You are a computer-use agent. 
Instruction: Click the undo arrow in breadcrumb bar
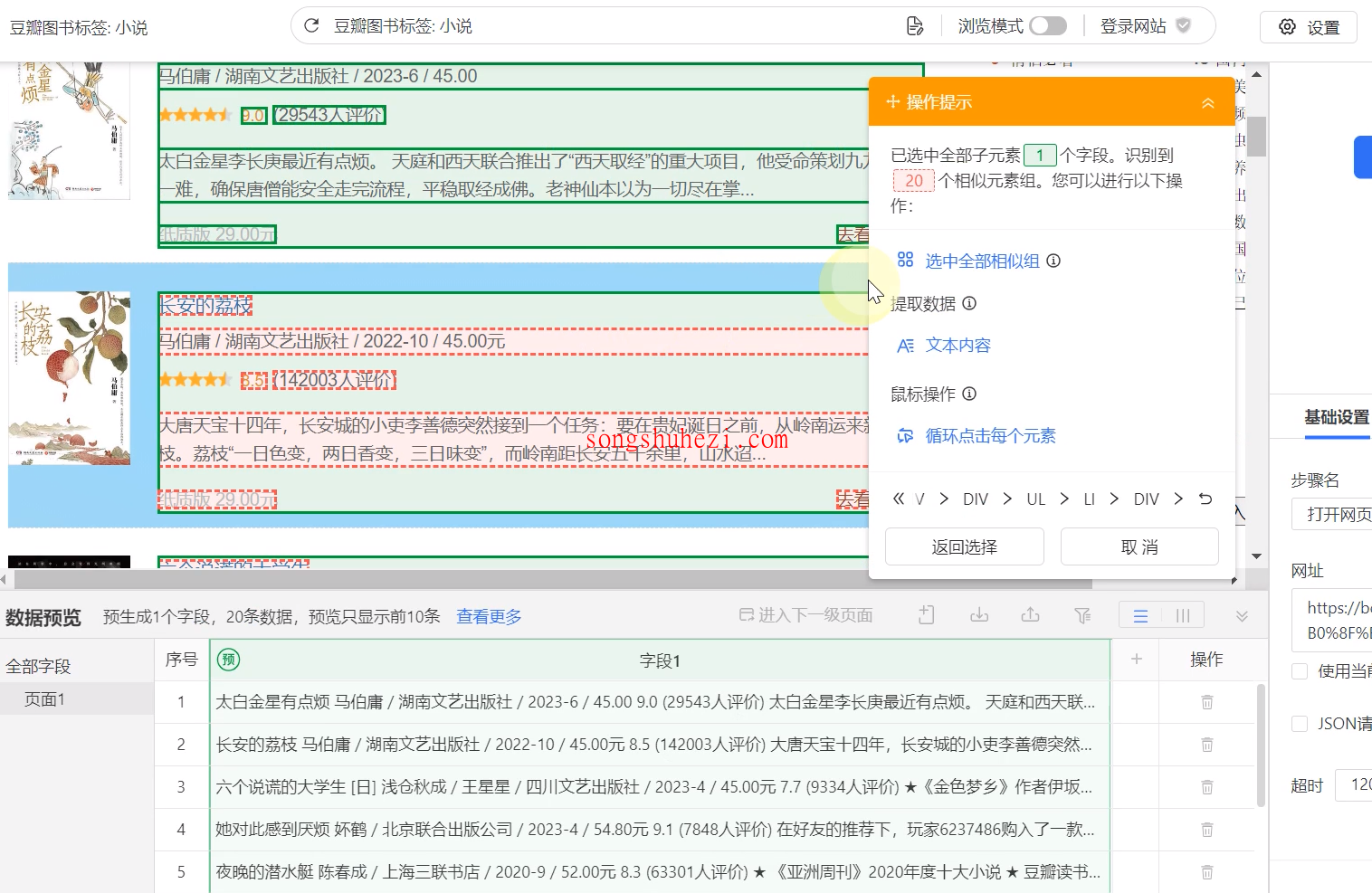click(1205, 499)
